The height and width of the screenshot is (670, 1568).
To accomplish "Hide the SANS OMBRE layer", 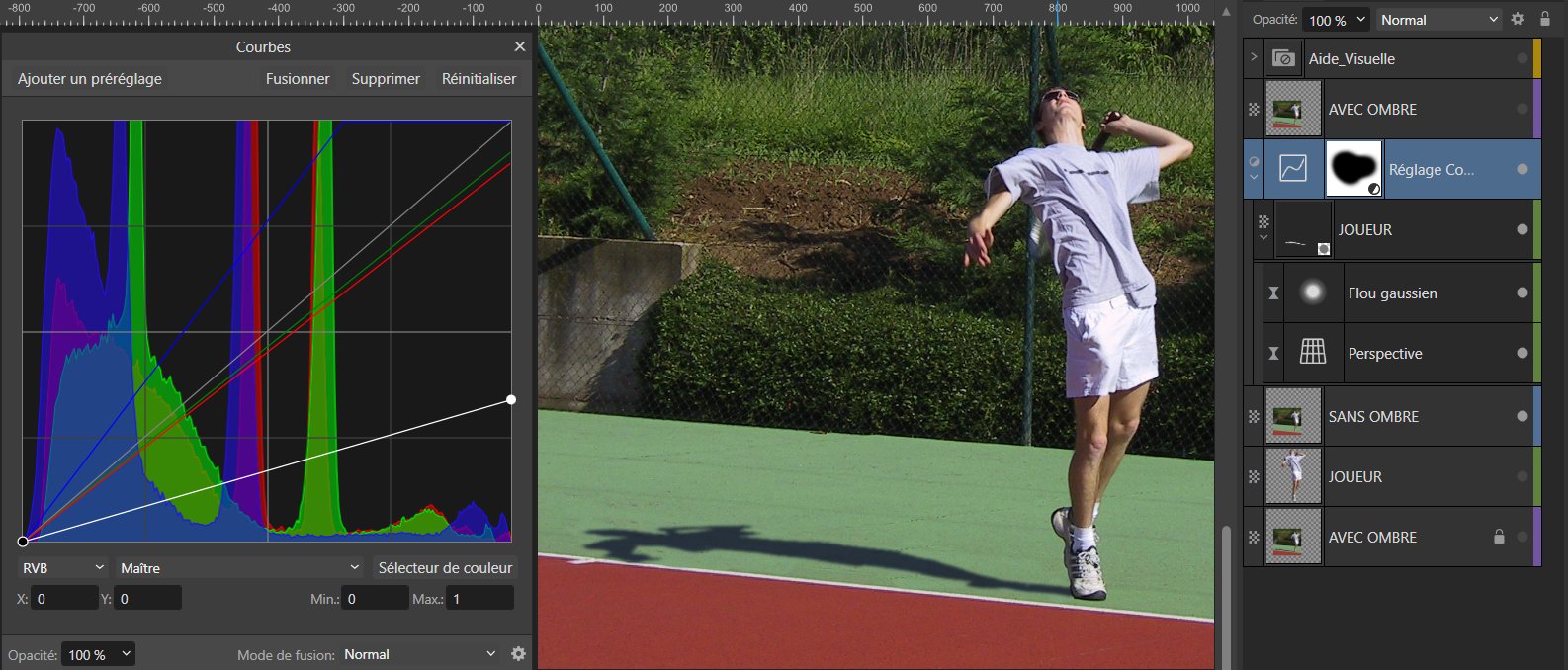I will 1523,416.
